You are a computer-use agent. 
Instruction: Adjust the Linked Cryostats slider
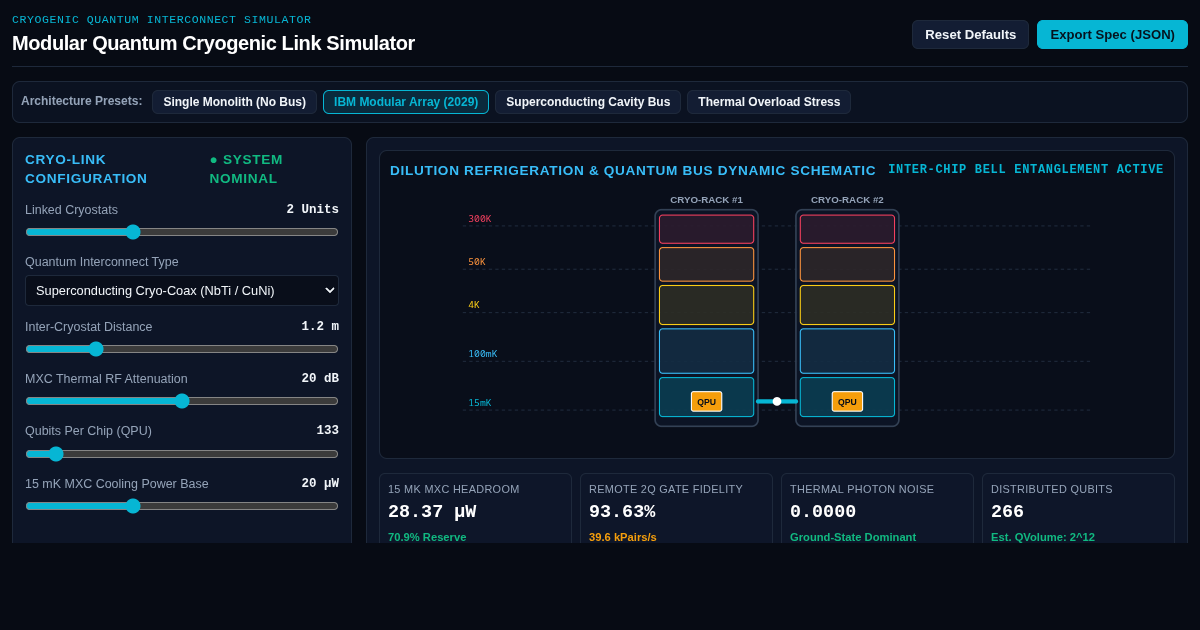pos(182,232)
